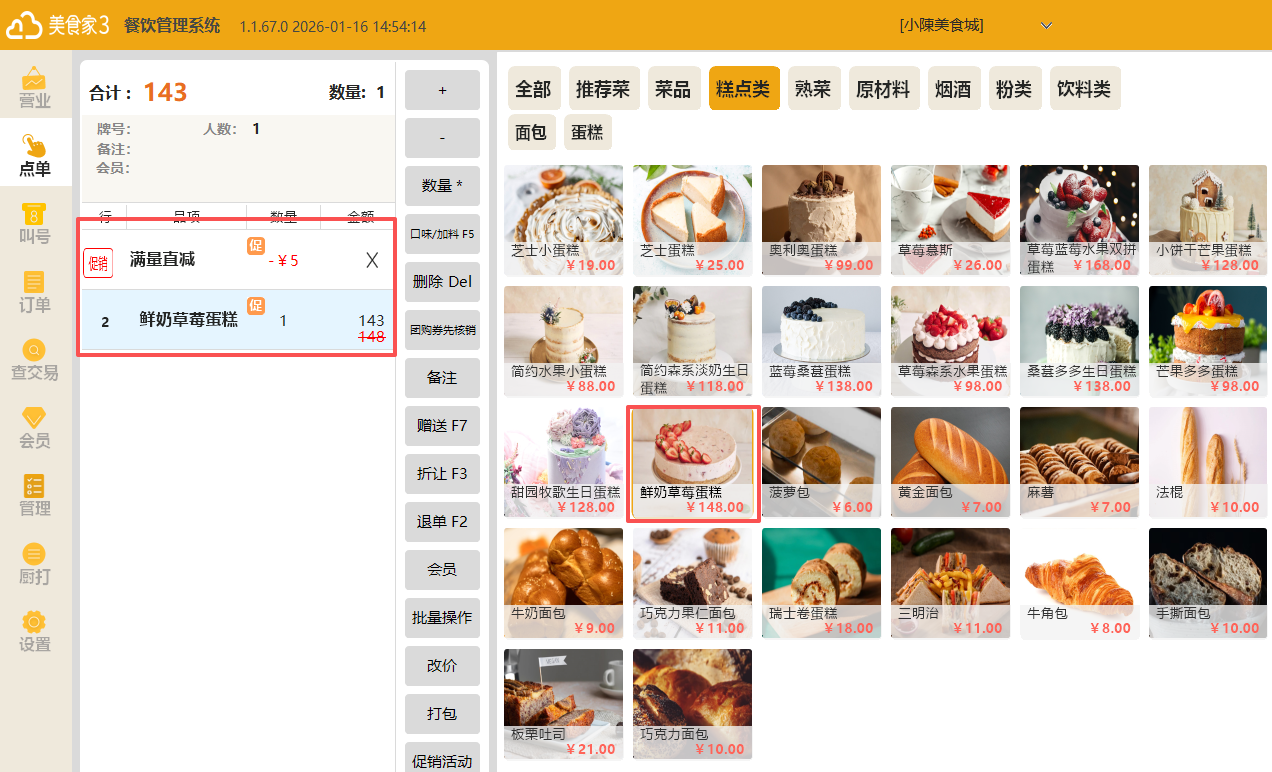1272x772 pixels.
Task: Click the 赠送 F7 gift button
Action: tap(442, 426)
